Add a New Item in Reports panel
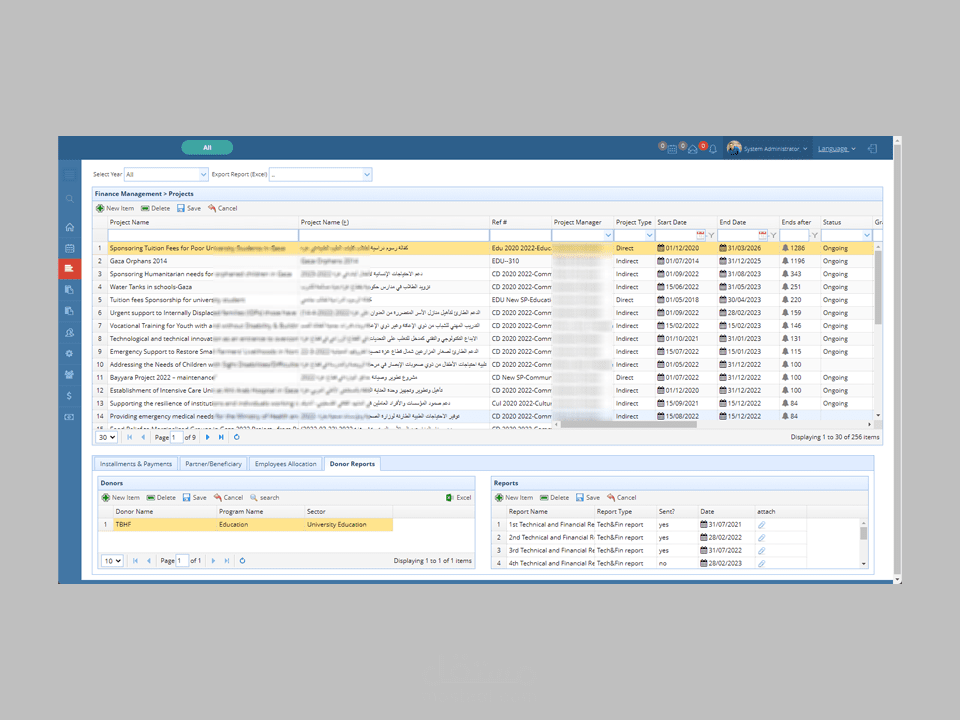This screenshot has width=960, height=720. point(514,498)
